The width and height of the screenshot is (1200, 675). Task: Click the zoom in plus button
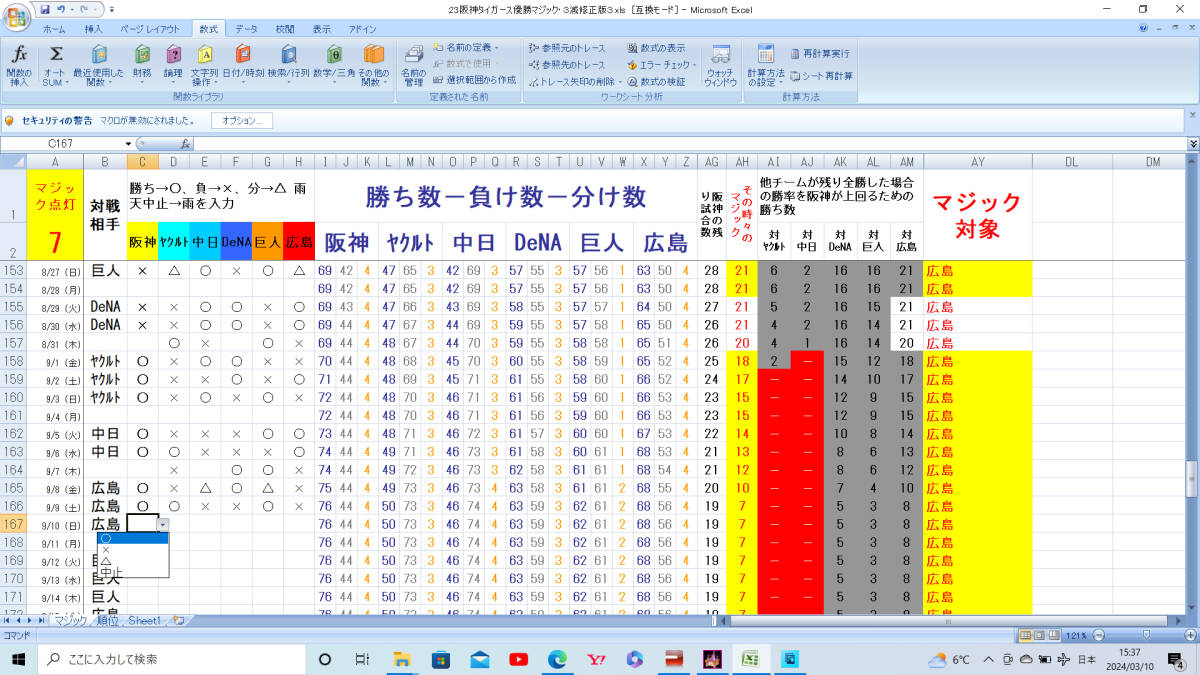(x=1188, y=634)
